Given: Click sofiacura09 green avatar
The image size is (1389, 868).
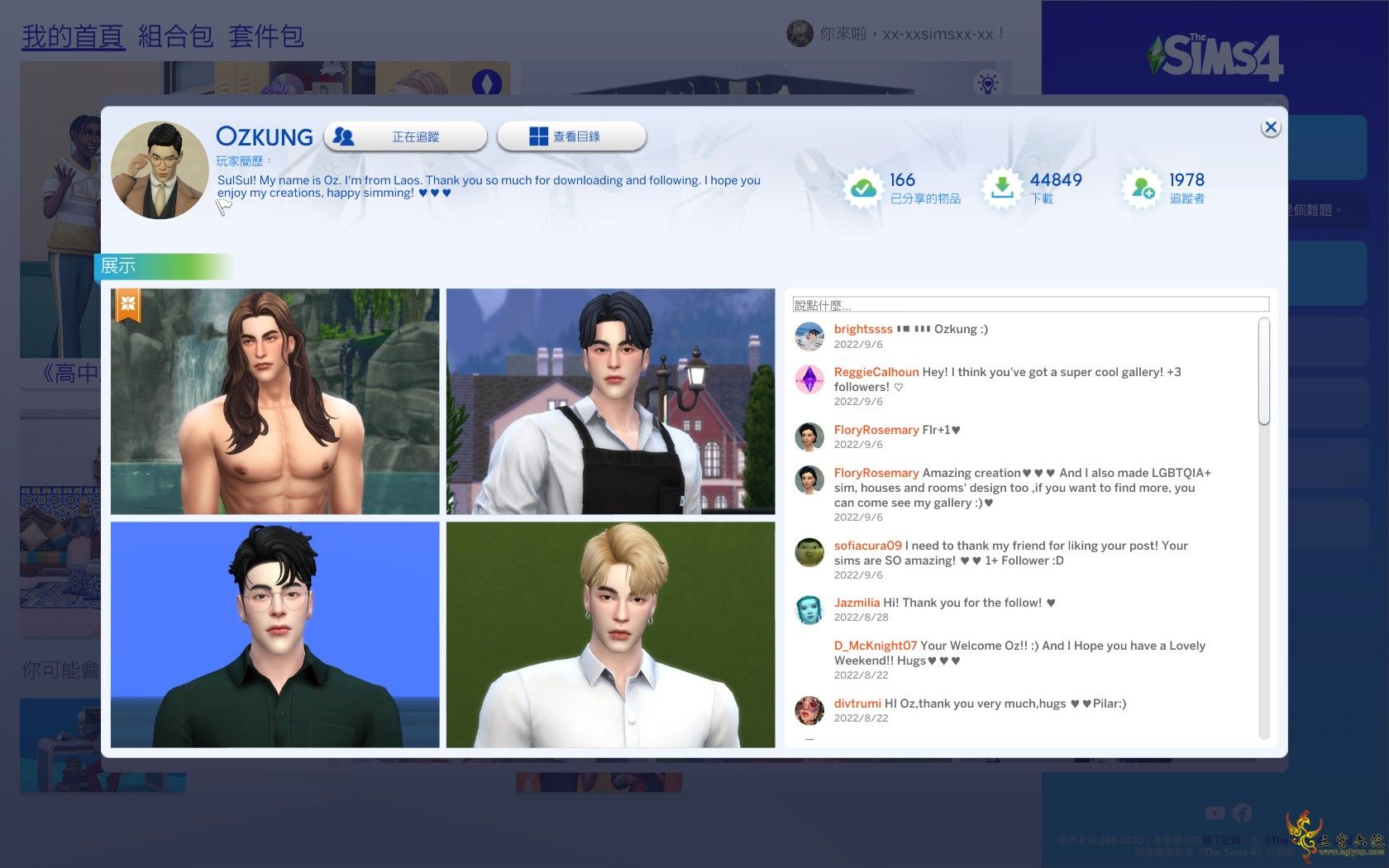Looking at the screenshot, I should click(809, 552).
